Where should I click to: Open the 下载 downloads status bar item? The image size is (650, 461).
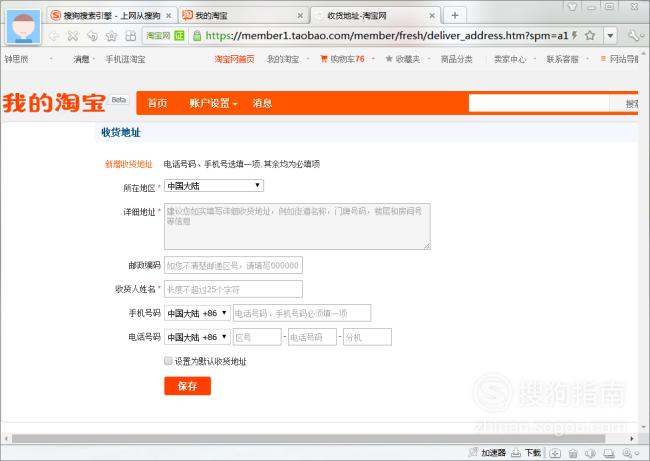click(x=526, y=453)
